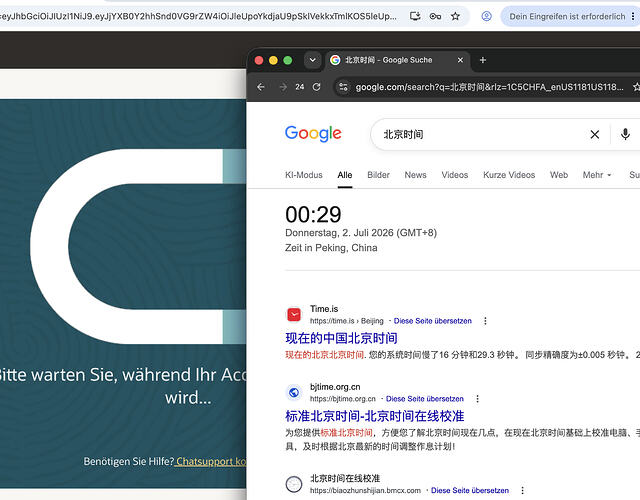Translate the bjtime.org.cn result page
640x500 pixels.
425,399
